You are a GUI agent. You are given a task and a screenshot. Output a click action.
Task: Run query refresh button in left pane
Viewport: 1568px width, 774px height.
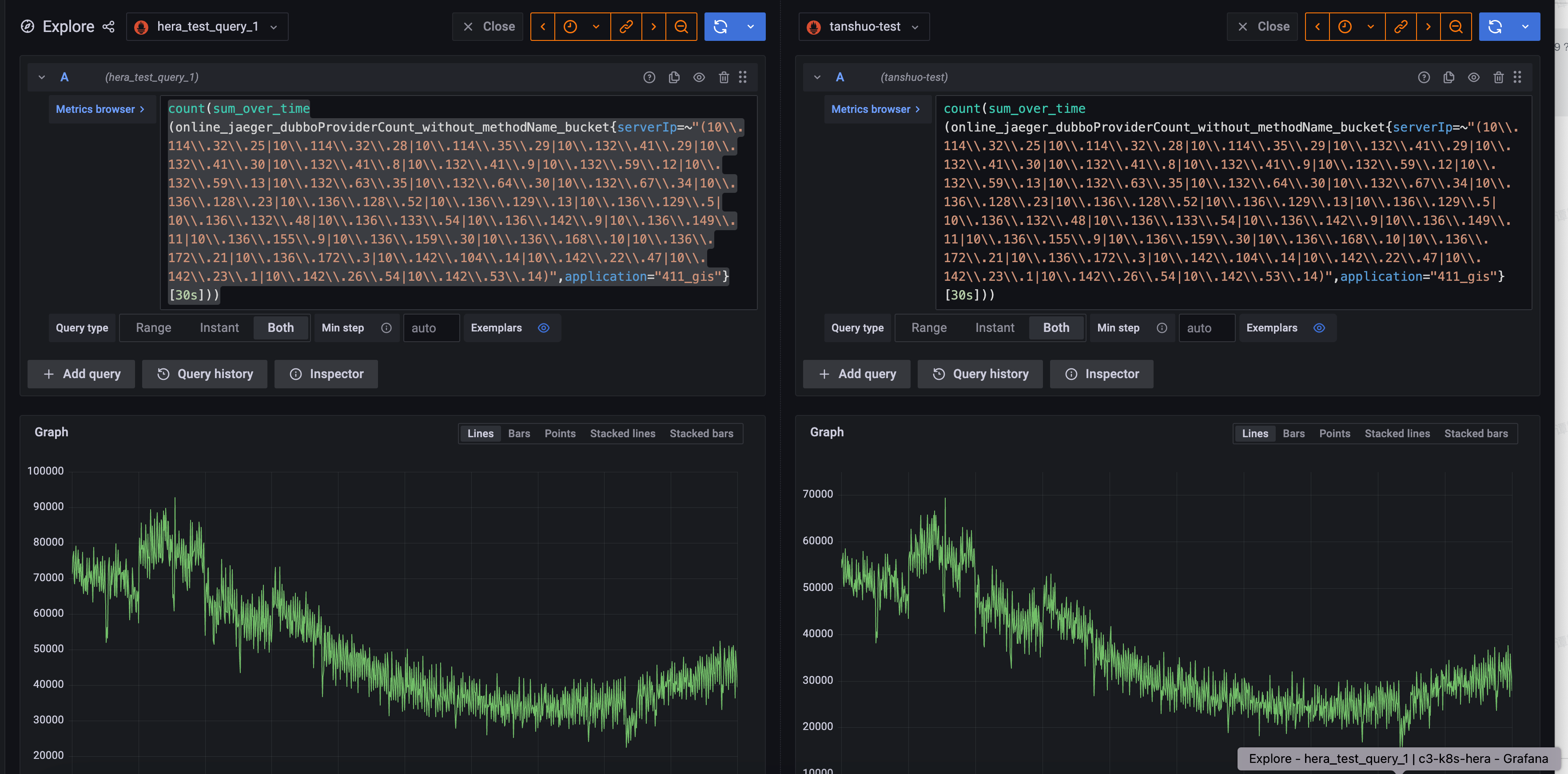click(720, 26)
